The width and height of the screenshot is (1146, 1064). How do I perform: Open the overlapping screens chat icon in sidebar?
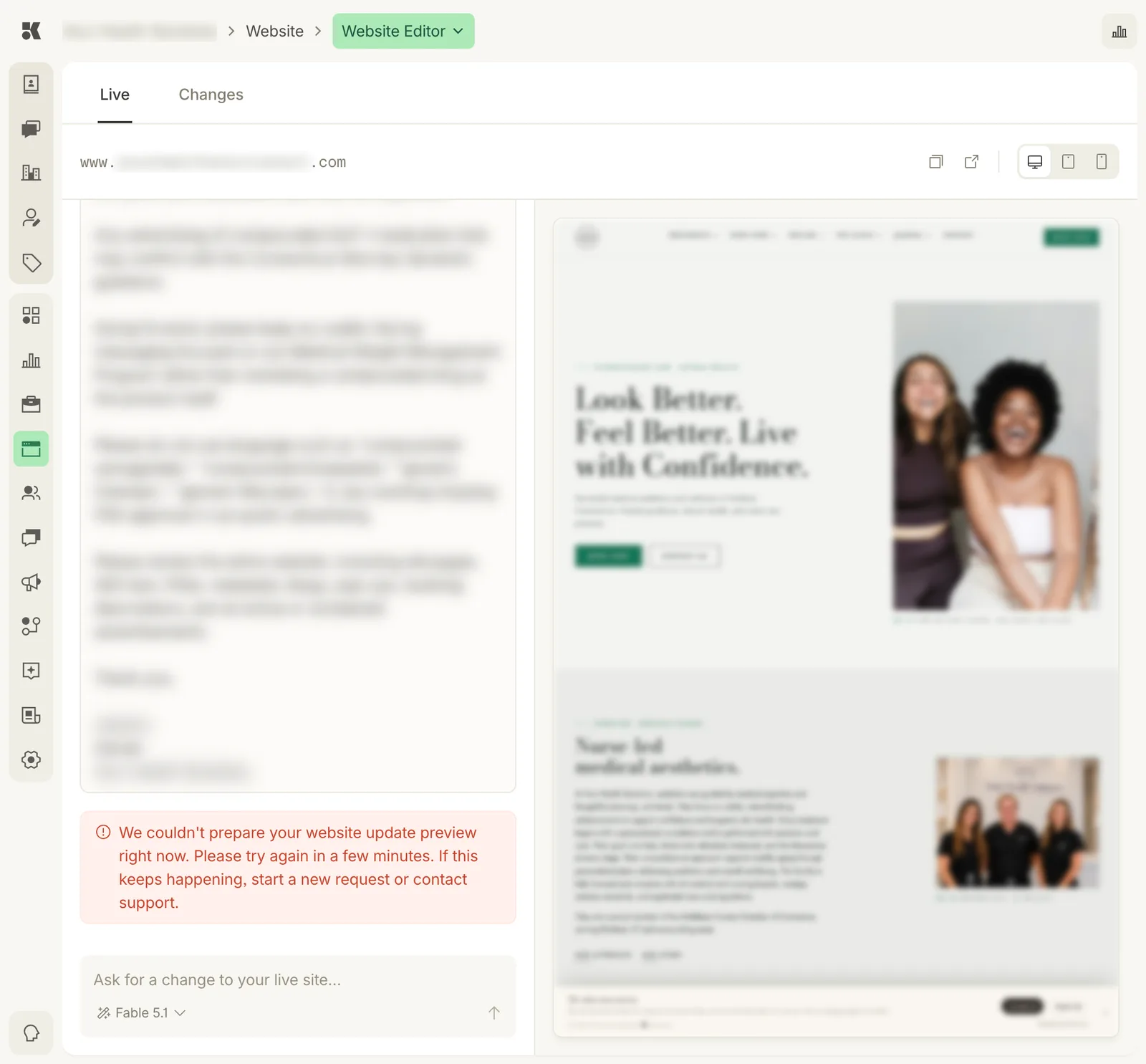(x=31, y=537)
